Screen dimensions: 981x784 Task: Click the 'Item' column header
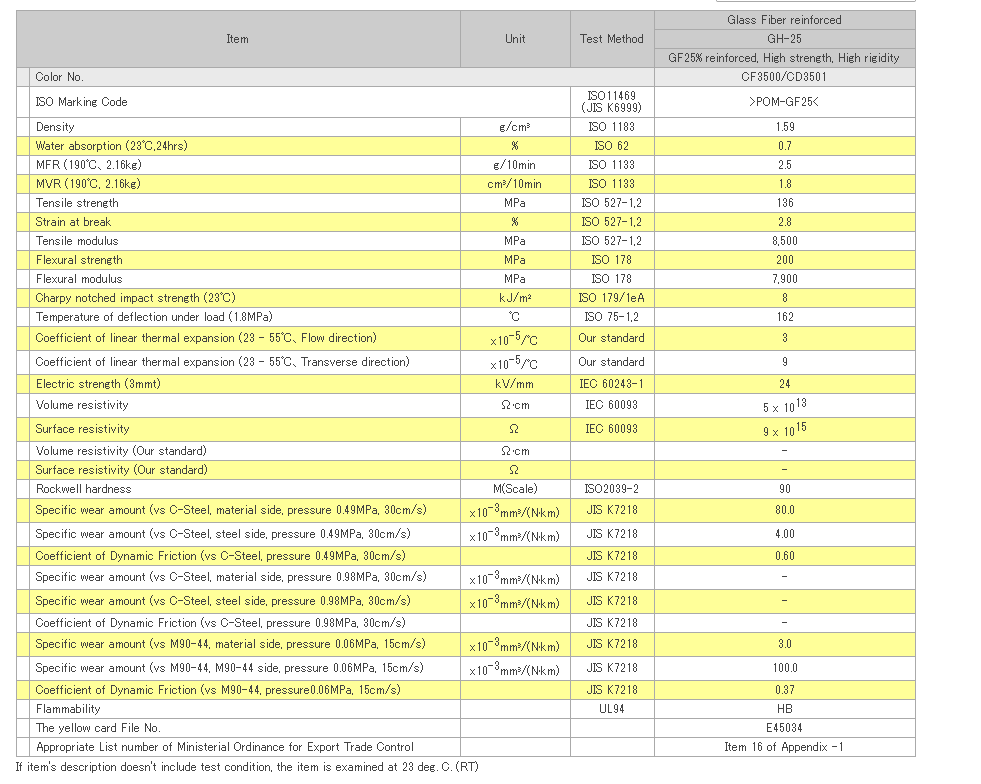237,39
